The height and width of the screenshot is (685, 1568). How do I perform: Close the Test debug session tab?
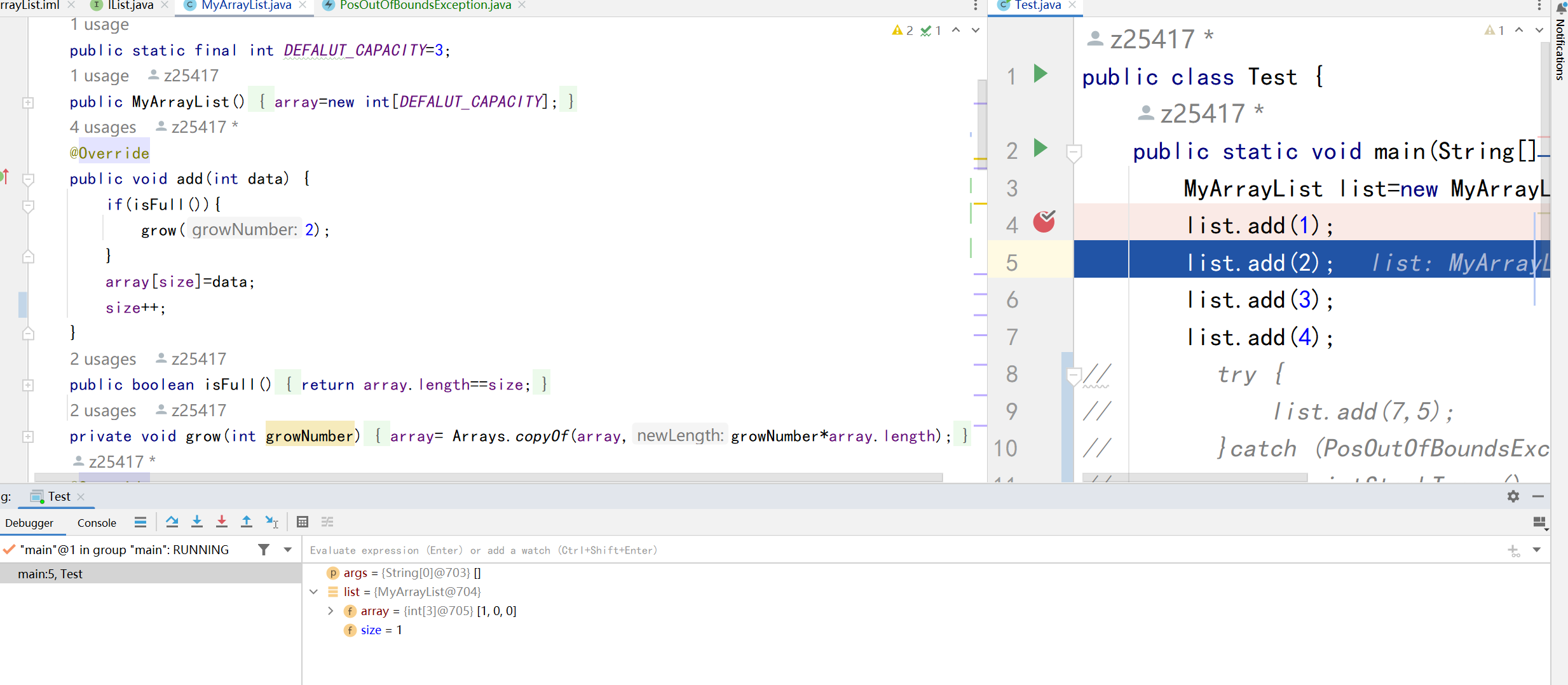pyautogui.click(x=81, y=497)
